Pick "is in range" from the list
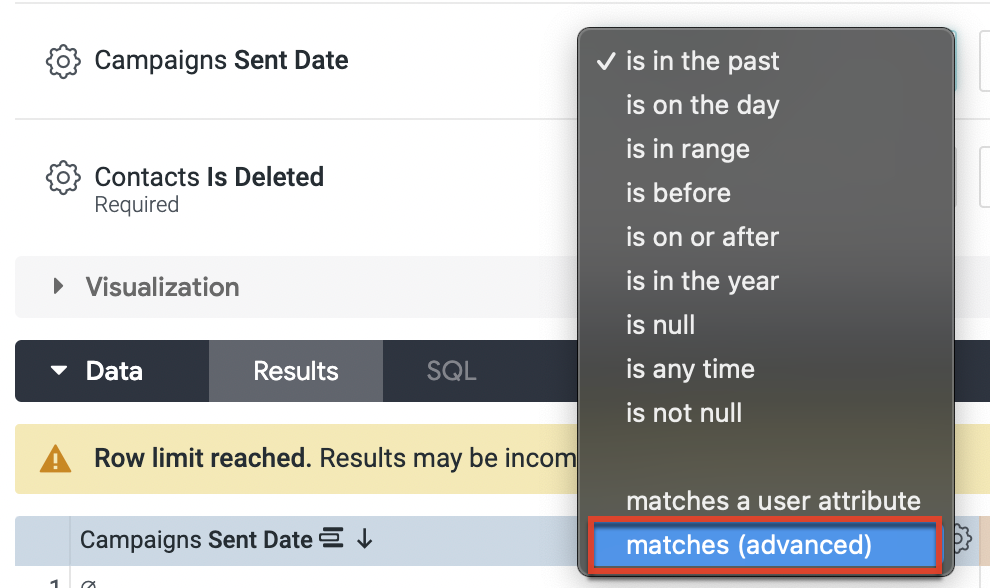 pos(687,149)
